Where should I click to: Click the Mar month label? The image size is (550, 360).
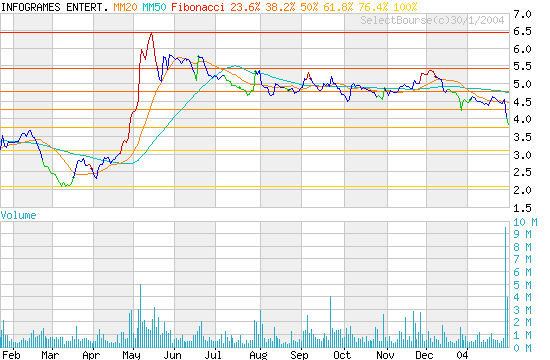tap(50, 355)
